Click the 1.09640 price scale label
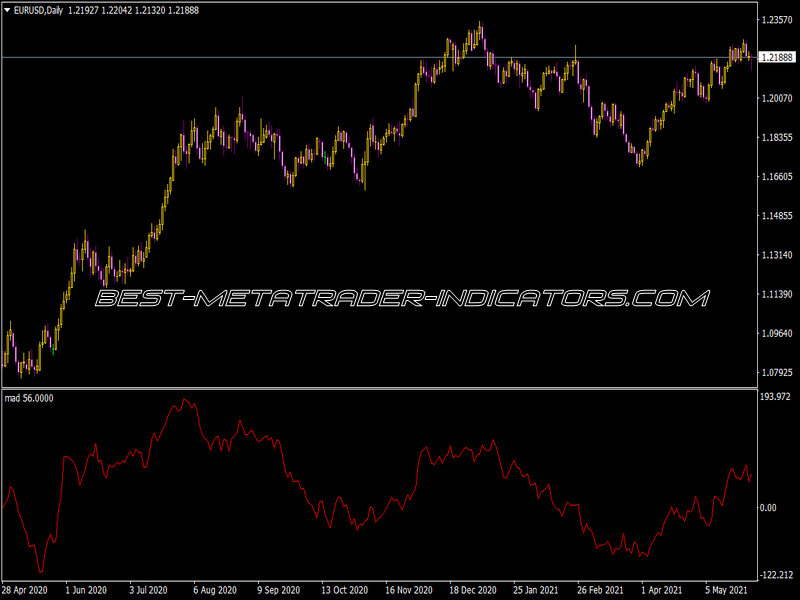The height and width of the screenshot is (600, 800). coord(777,333)
